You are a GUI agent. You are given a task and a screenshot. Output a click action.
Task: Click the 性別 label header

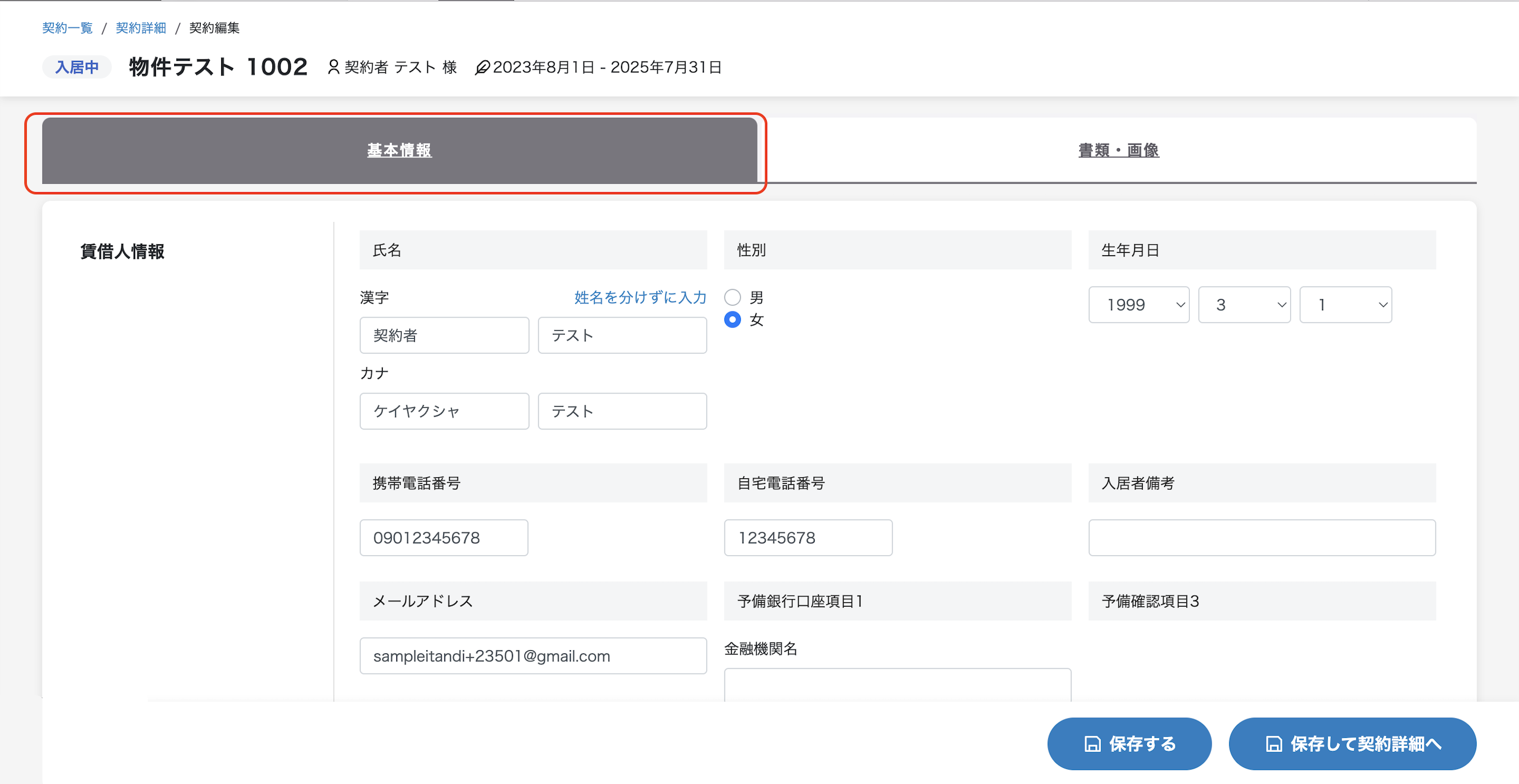point(897,250)
